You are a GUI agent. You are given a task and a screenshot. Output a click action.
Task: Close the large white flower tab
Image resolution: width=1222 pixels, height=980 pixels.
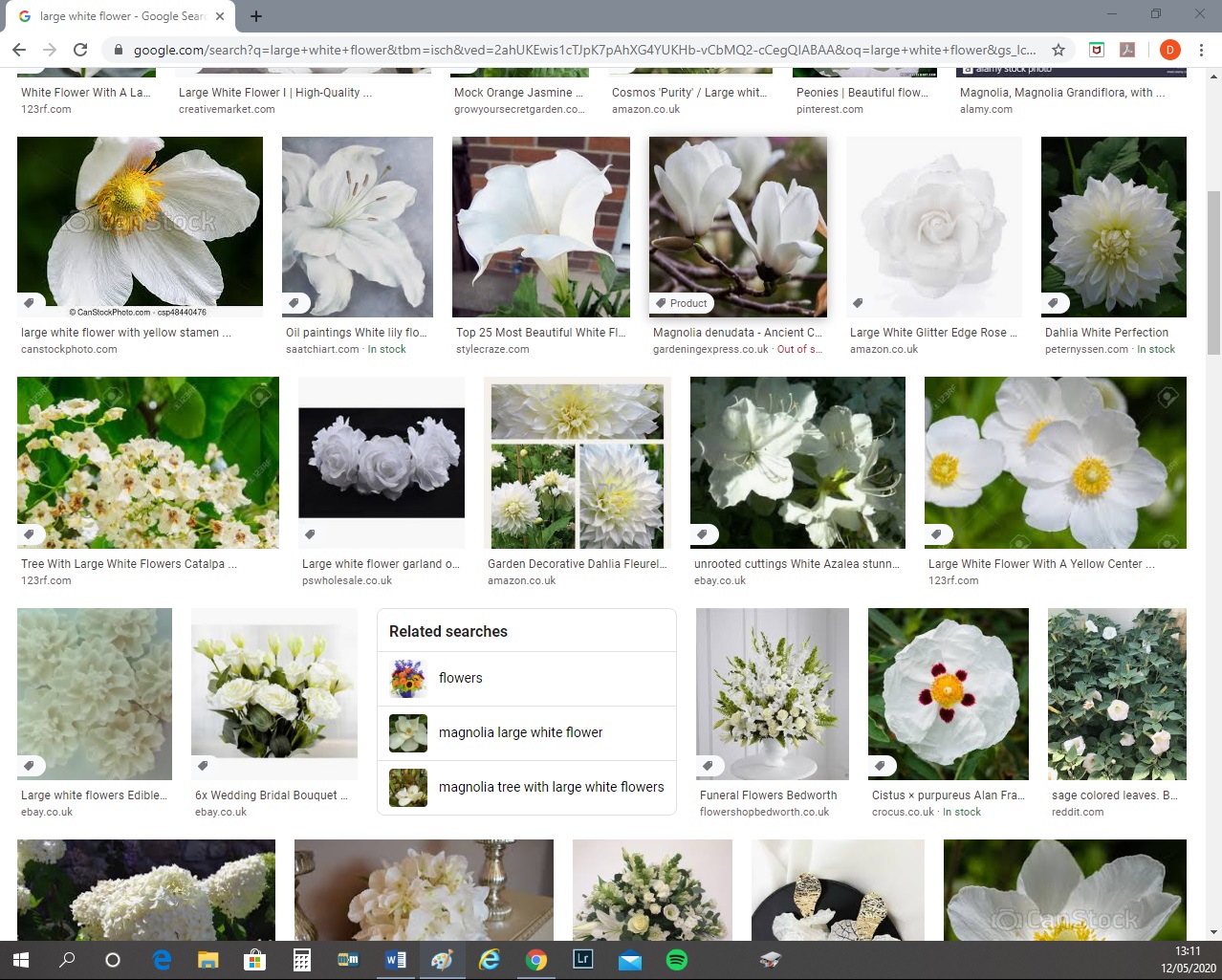pyautogui.click(x=219, y=16)
